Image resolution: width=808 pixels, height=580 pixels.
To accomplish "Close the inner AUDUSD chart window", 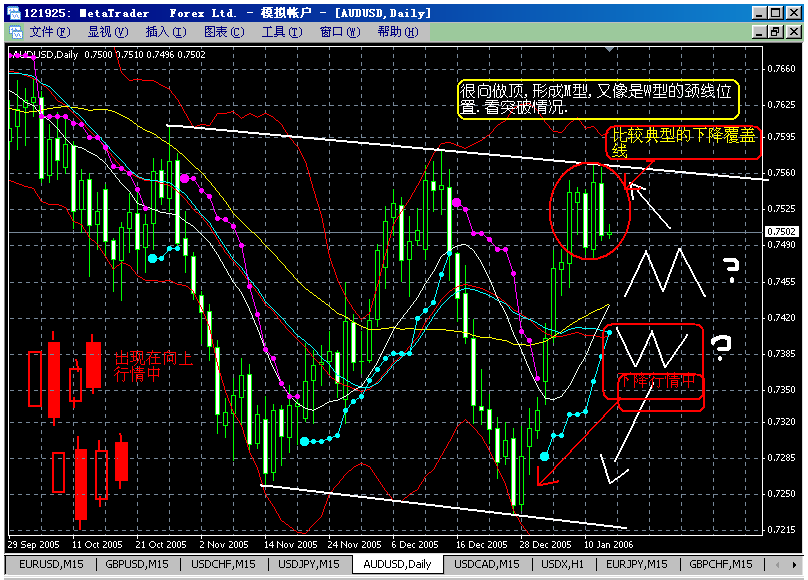I will (x=794, y=32).
